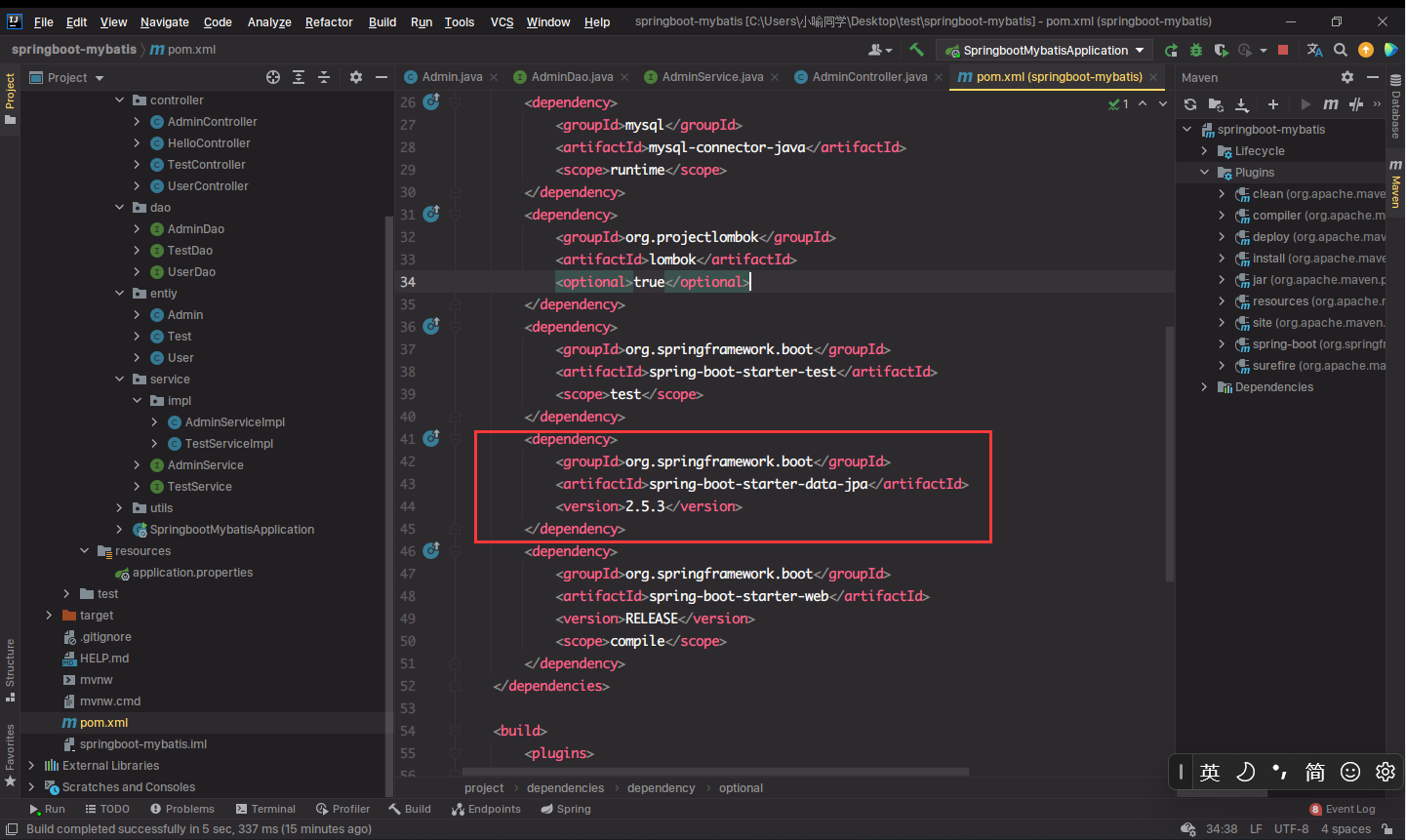Open the Structure side tool window
This screenshot has width=1406, height=840.
10,671
